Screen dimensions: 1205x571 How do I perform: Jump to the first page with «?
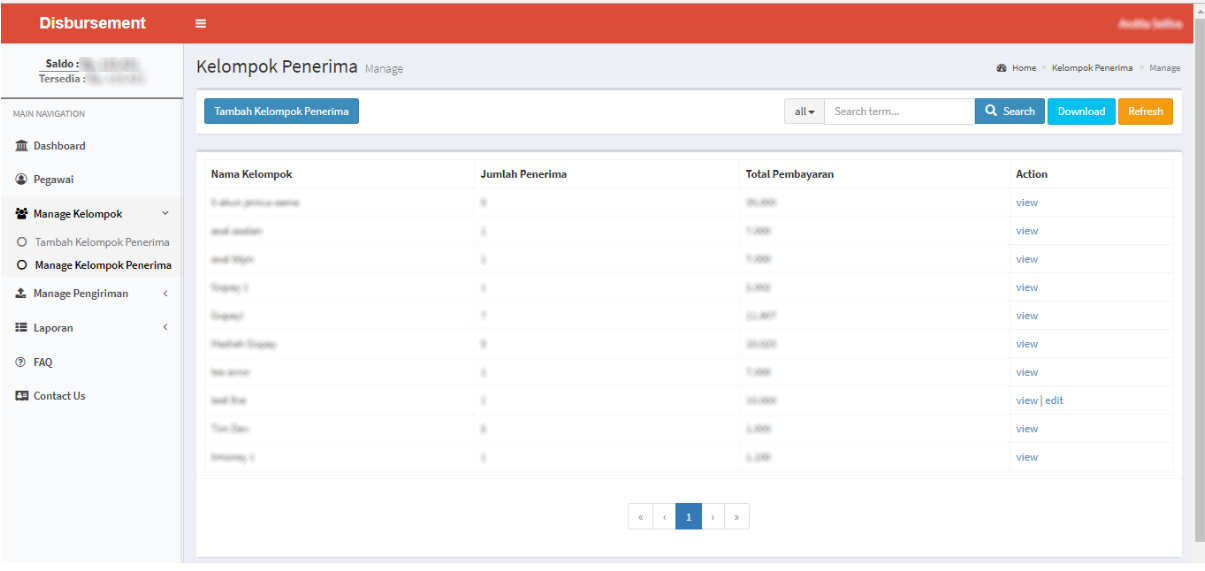pos(640,517)
